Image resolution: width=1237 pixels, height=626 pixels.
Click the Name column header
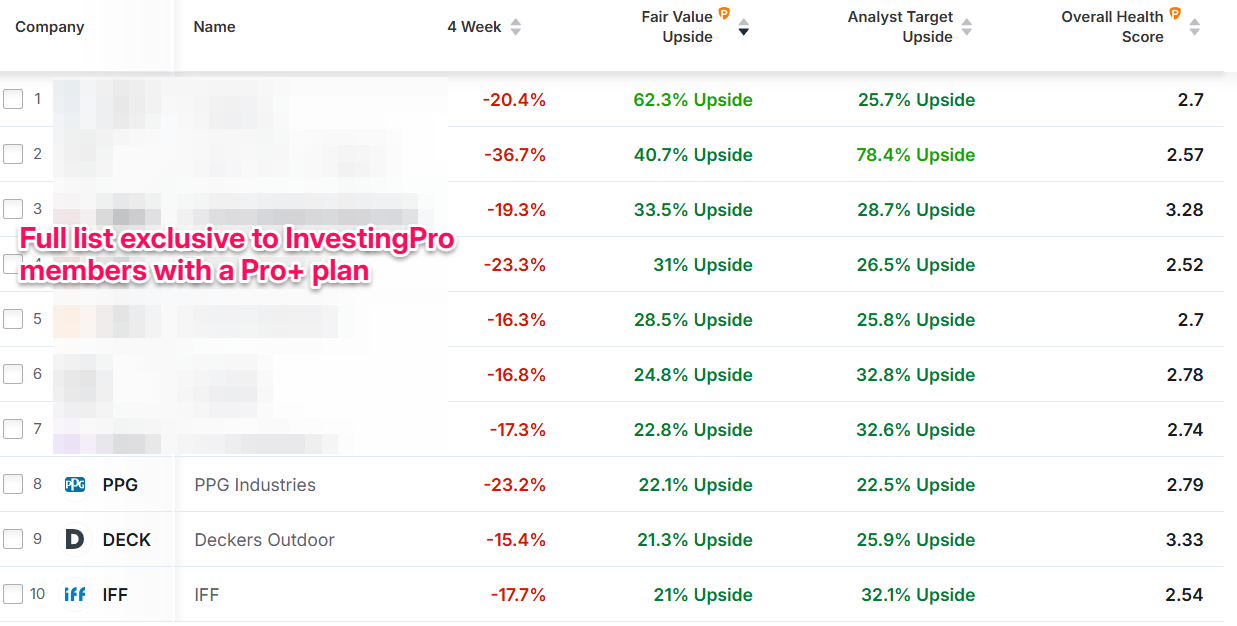214,27
